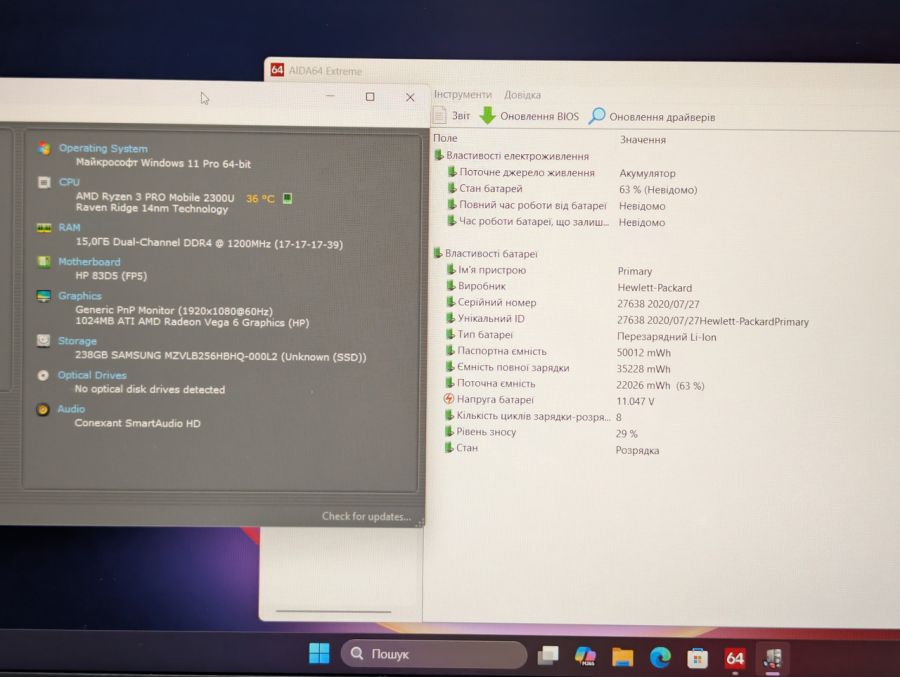Click the green CPU temperature indicator icon

point(288,199)
